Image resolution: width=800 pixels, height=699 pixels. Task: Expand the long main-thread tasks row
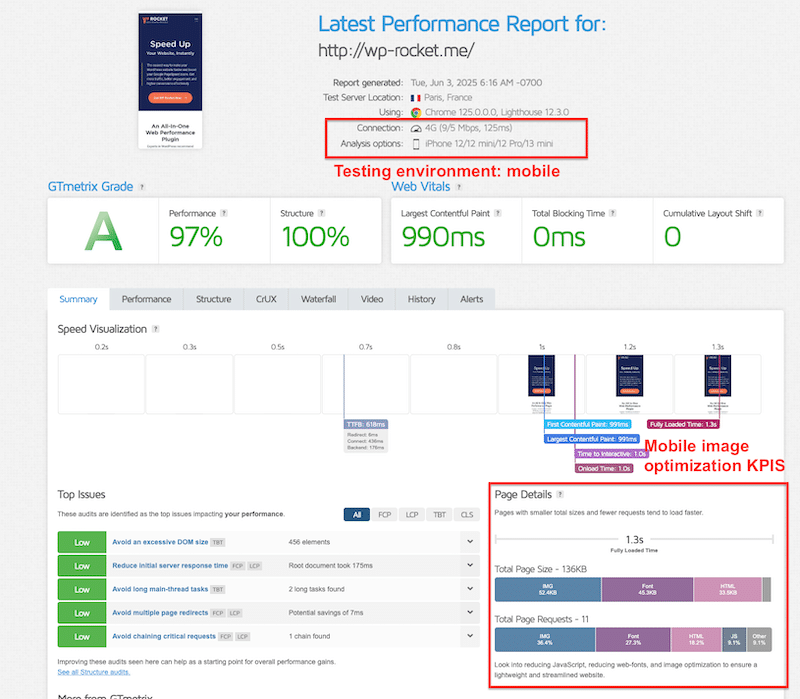coord(470,589)
